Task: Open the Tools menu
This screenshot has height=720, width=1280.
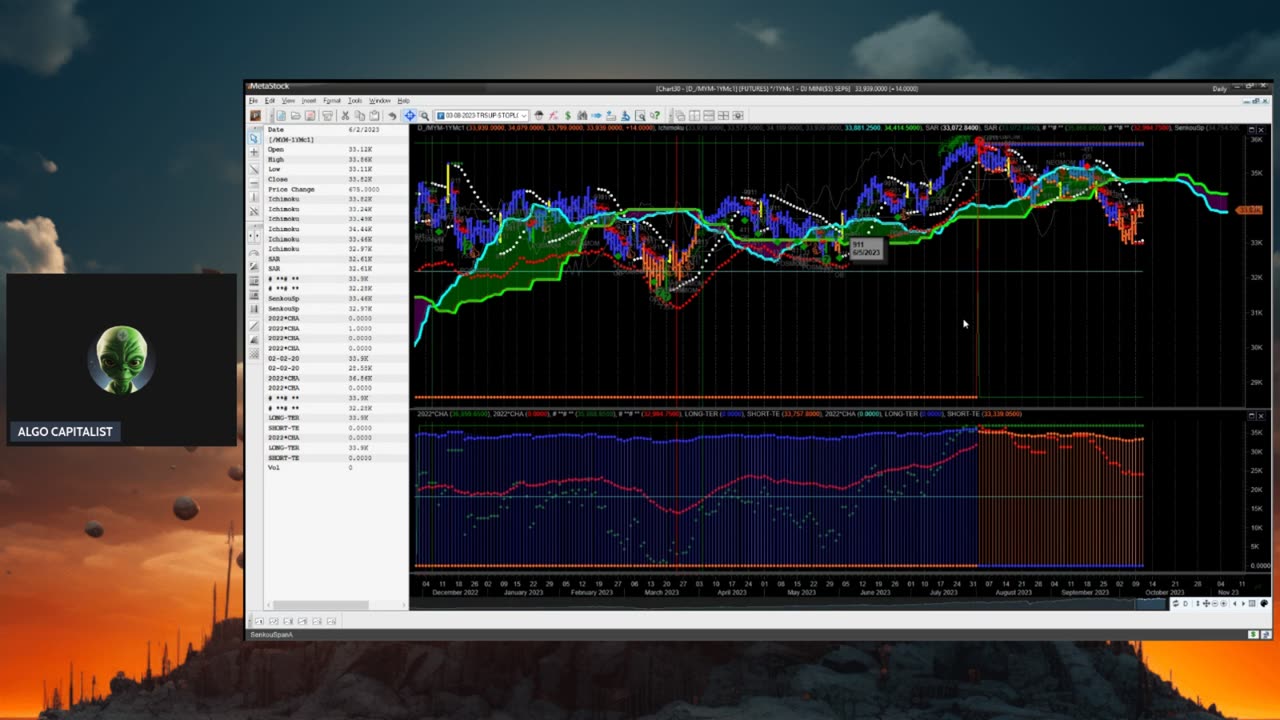Action: point(355,101)
